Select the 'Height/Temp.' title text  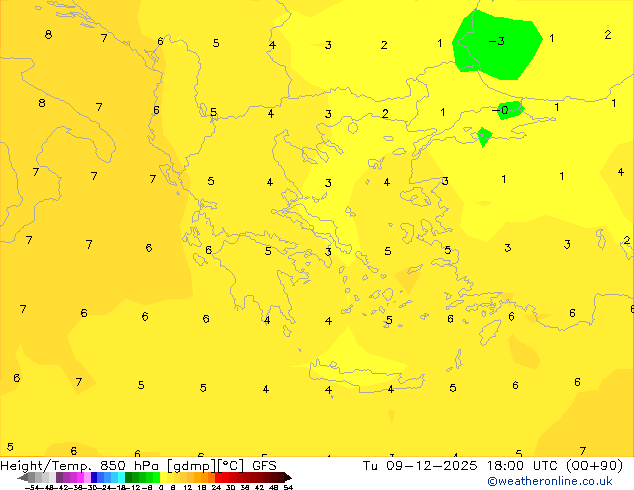45,466
